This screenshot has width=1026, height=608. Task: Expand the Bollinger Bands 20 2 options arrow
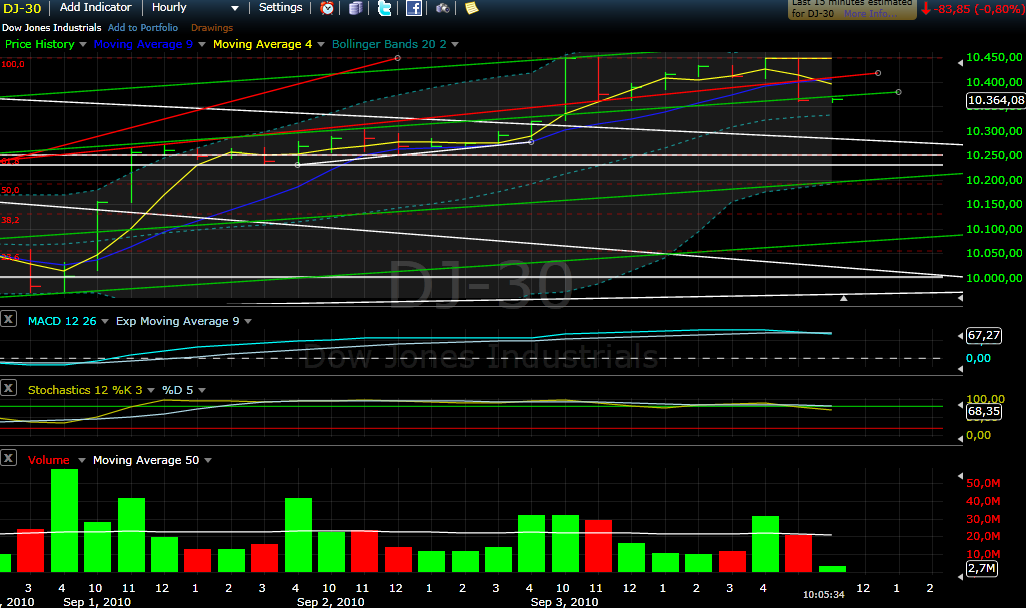pos(455,45)
